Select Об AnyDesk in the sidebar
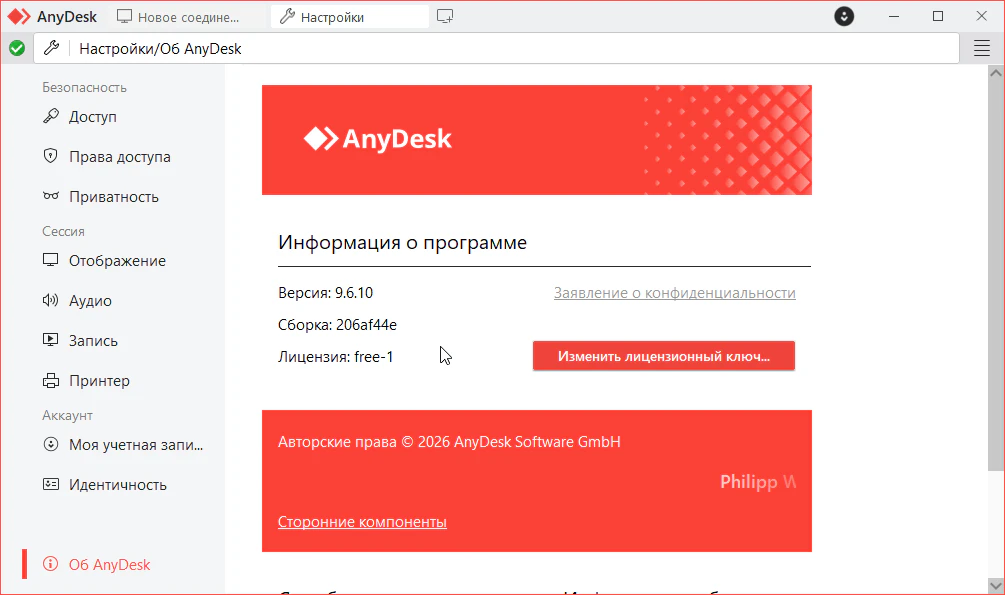This screenshot has height=595, width=1005. [x=109, y=565]
